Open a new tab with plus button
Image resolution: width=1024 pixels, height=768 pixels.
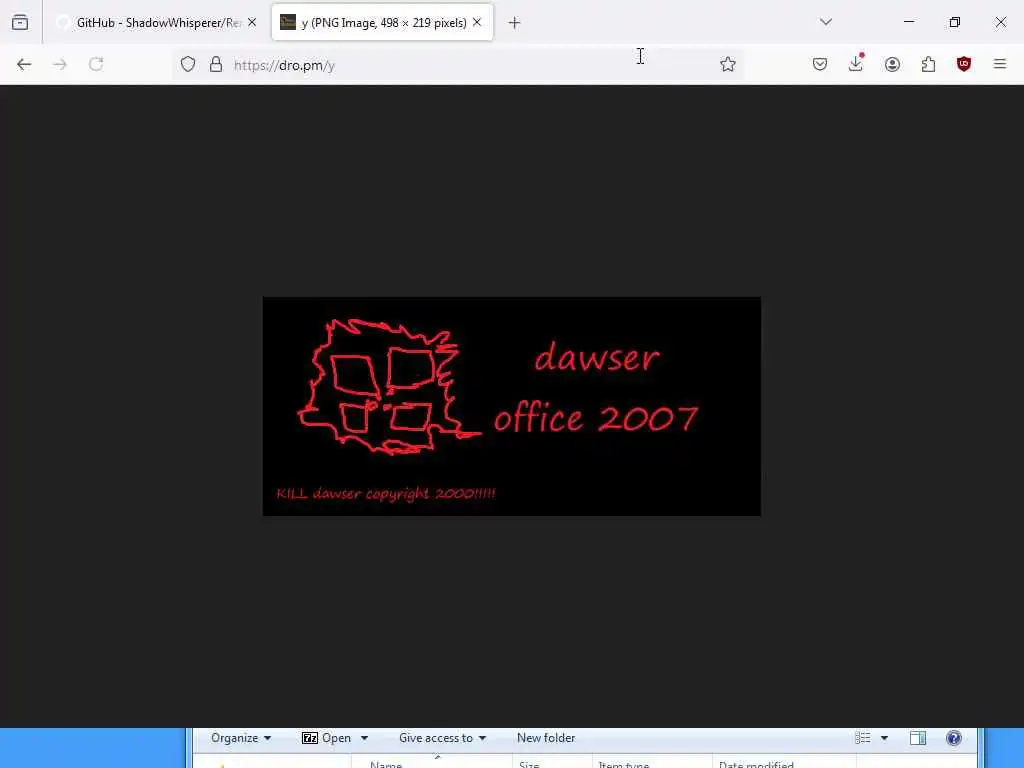(514, 23)
